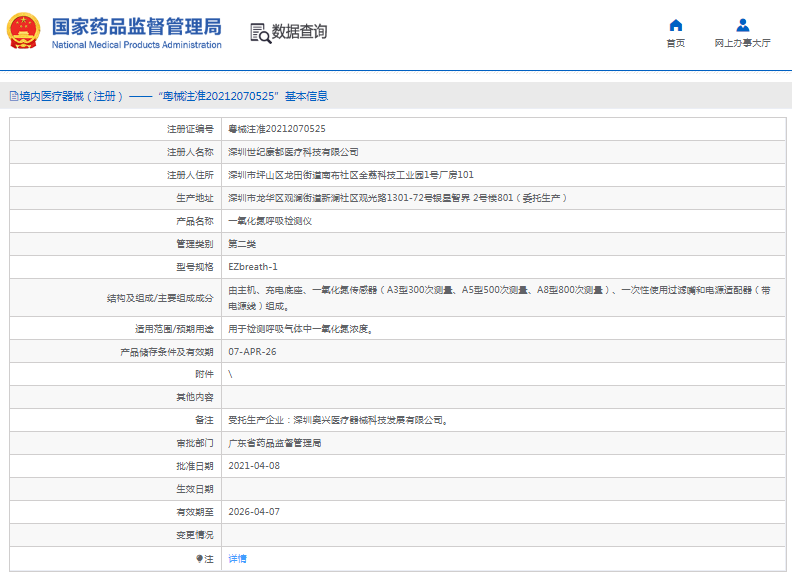
Task: Click the 首页 house icon
Action: tap(676, 25)
